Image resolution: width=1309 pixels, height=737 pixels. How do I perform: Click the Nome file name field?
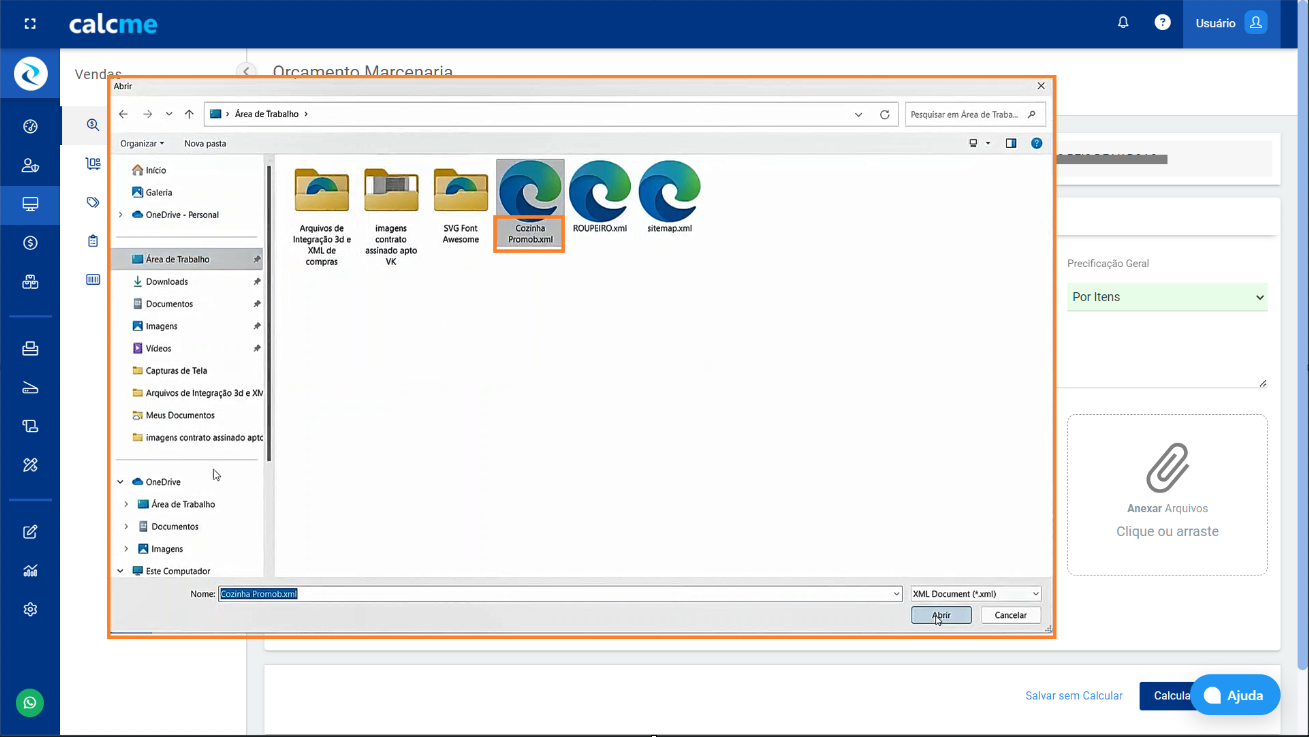click(x=555, y=594)
